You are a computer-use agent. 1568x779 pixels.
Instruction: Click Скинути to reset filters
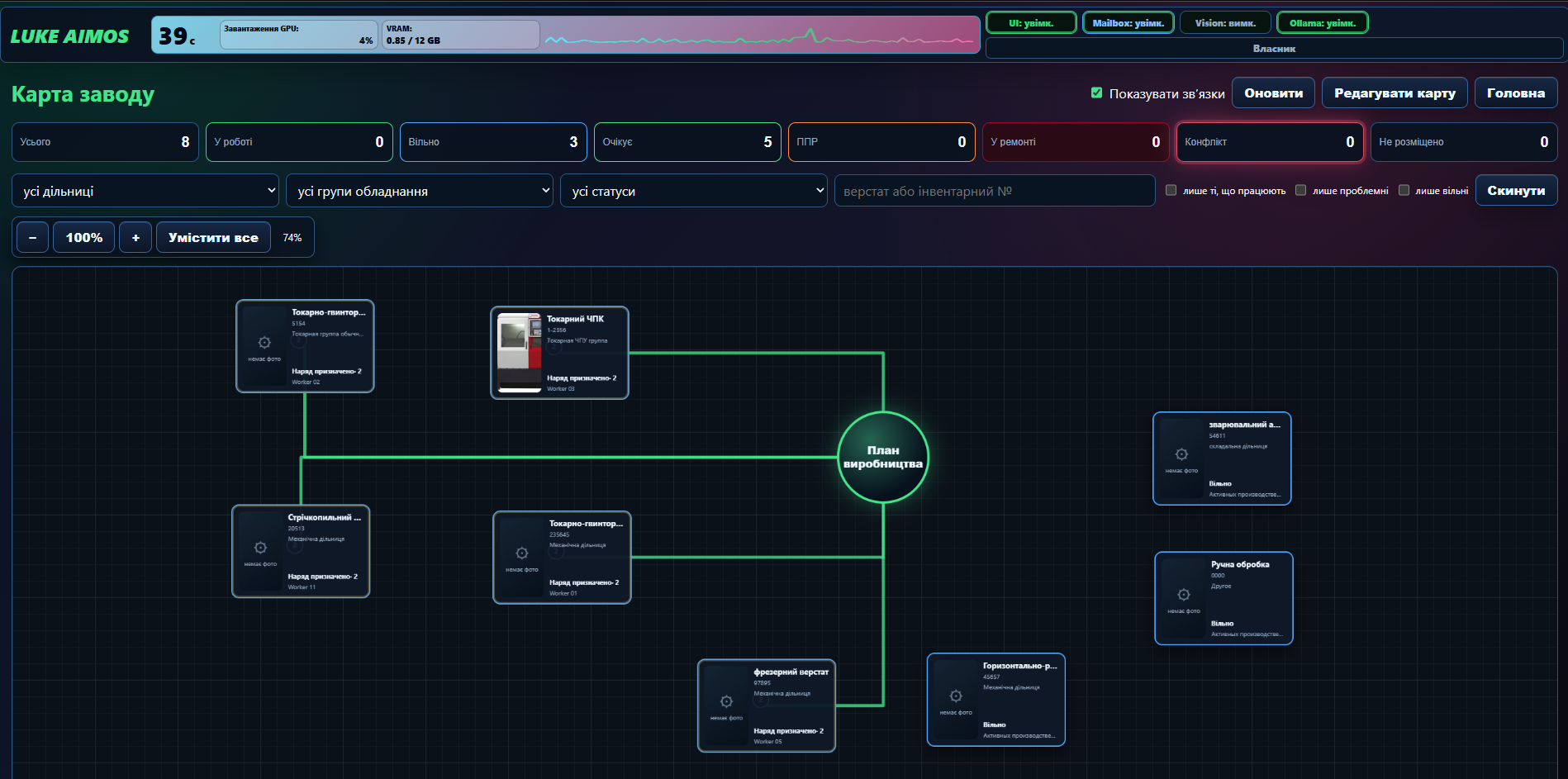[1516, 191]
